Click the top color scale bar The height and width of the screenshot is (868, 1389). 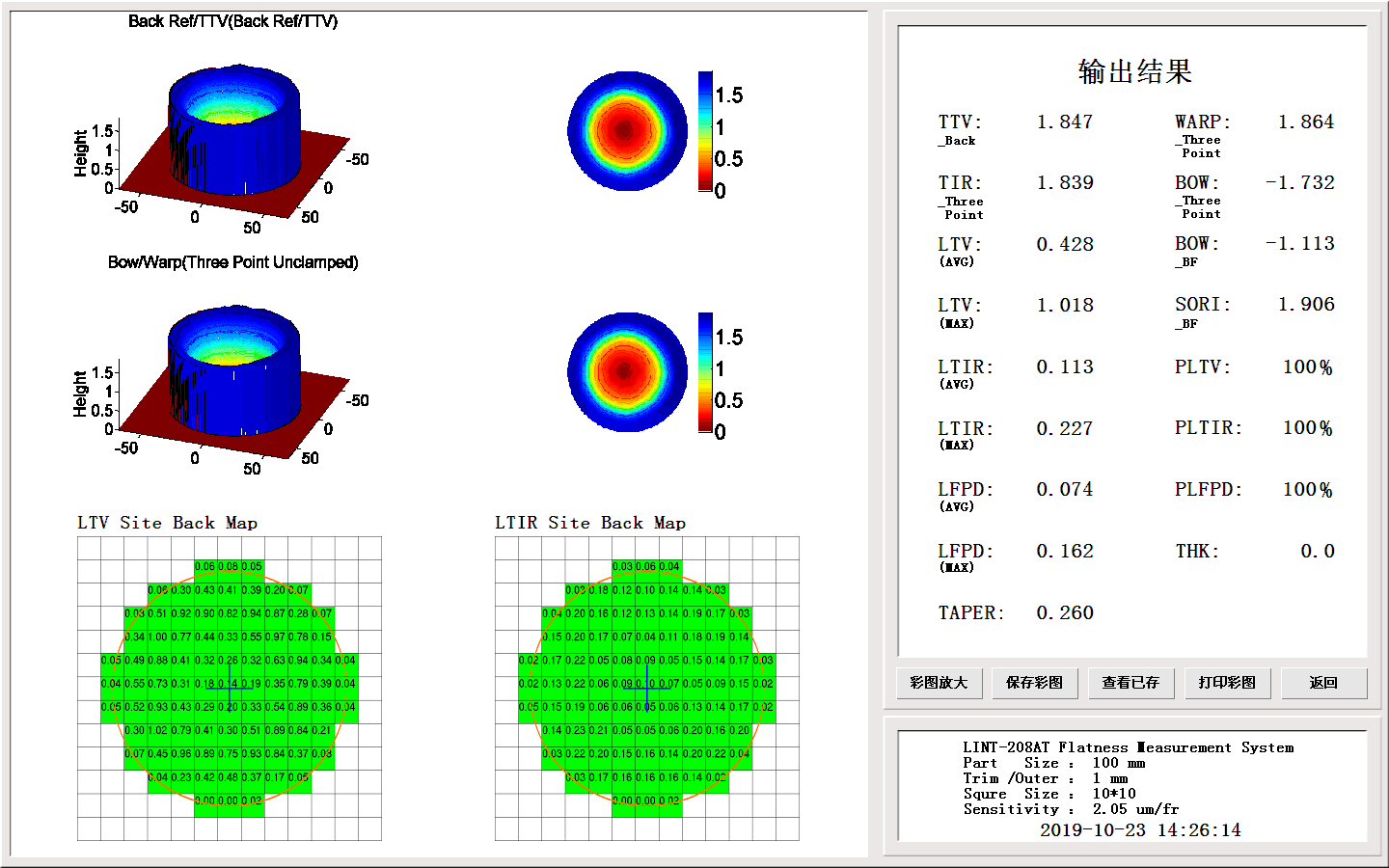click(x=705, y=130)
